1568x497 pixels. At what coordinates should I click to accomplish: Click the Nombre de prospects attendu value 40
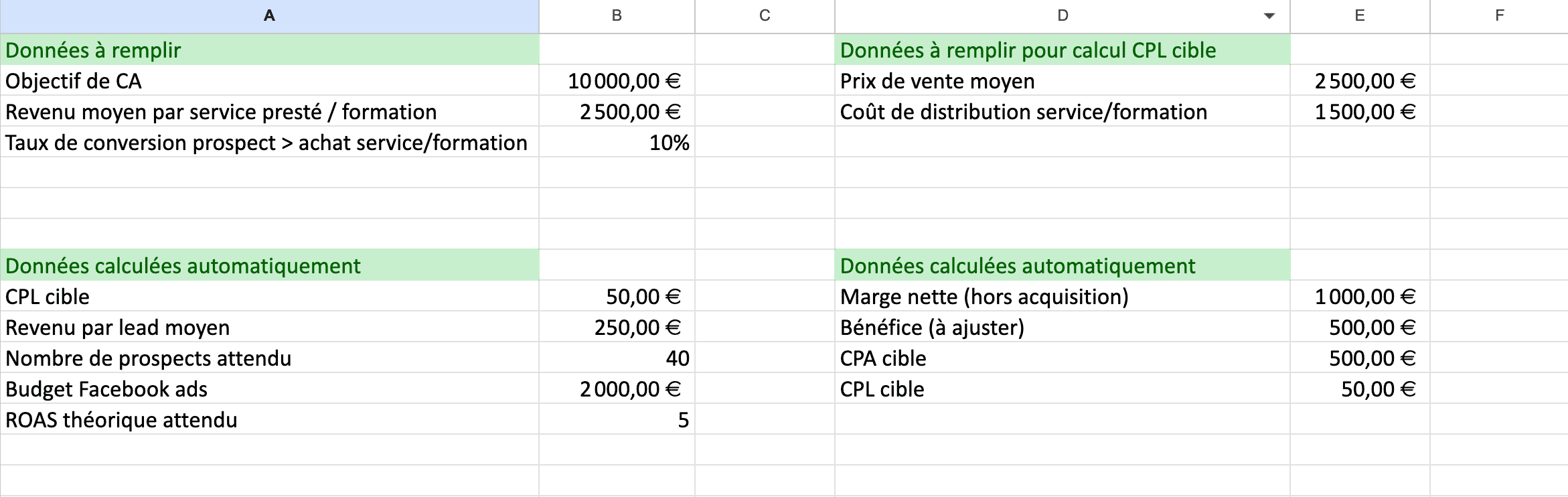[617, 358]
